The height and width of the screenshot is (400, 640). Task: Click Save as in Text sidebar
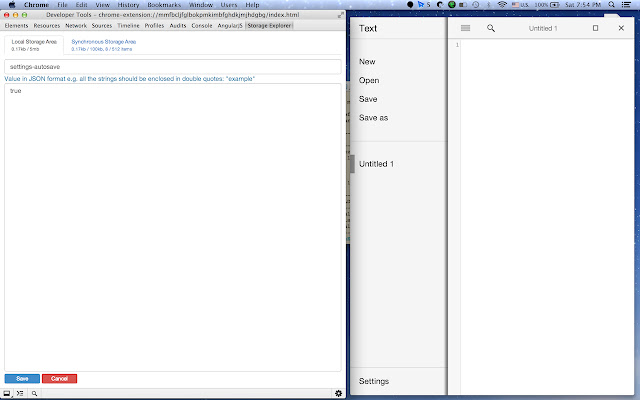click(x=373, y=118)
